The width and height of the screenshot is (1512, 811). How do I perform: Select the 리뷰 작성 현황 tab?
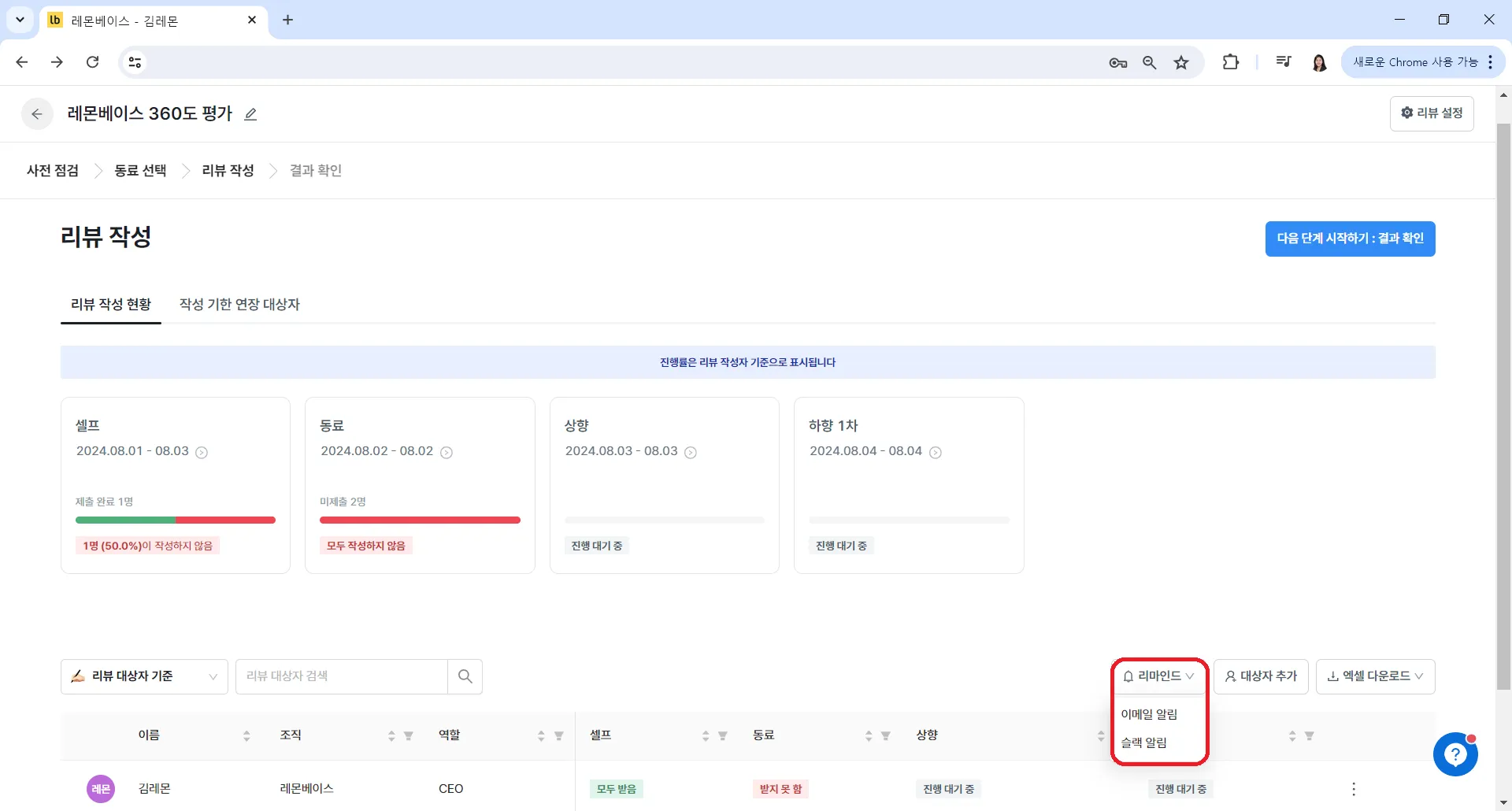tap(111, 305)
